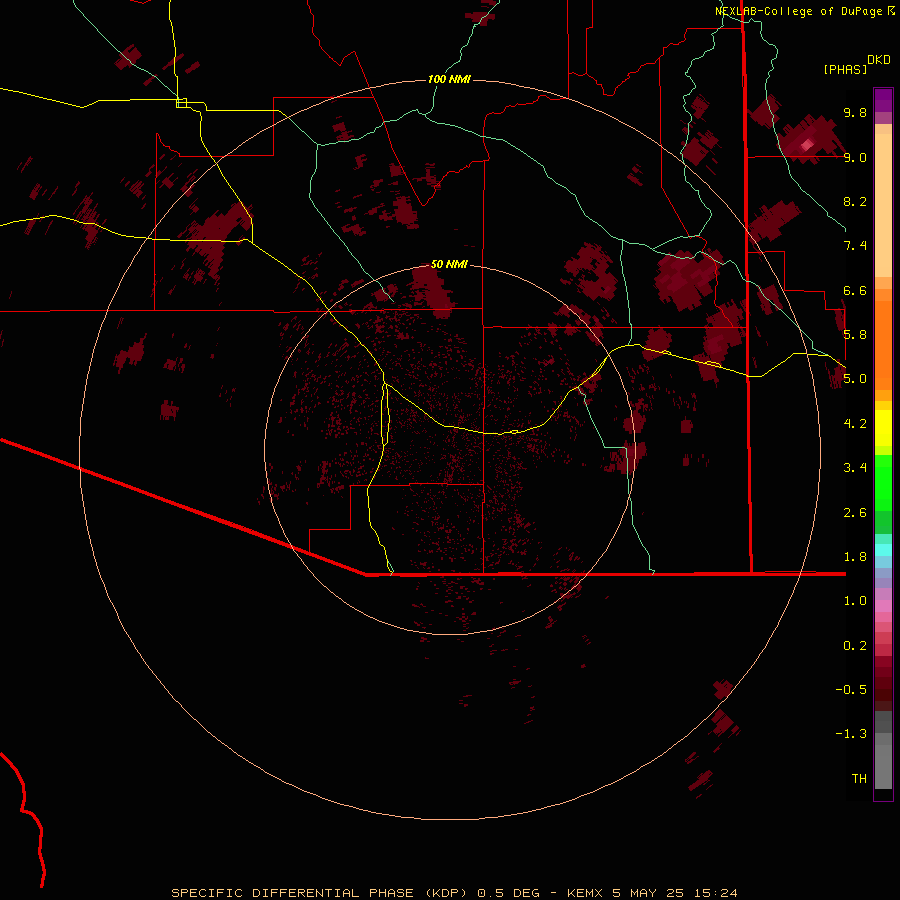Click the 1.0 value on the color scale
This screenshot has width=900, height=900.
855,601
